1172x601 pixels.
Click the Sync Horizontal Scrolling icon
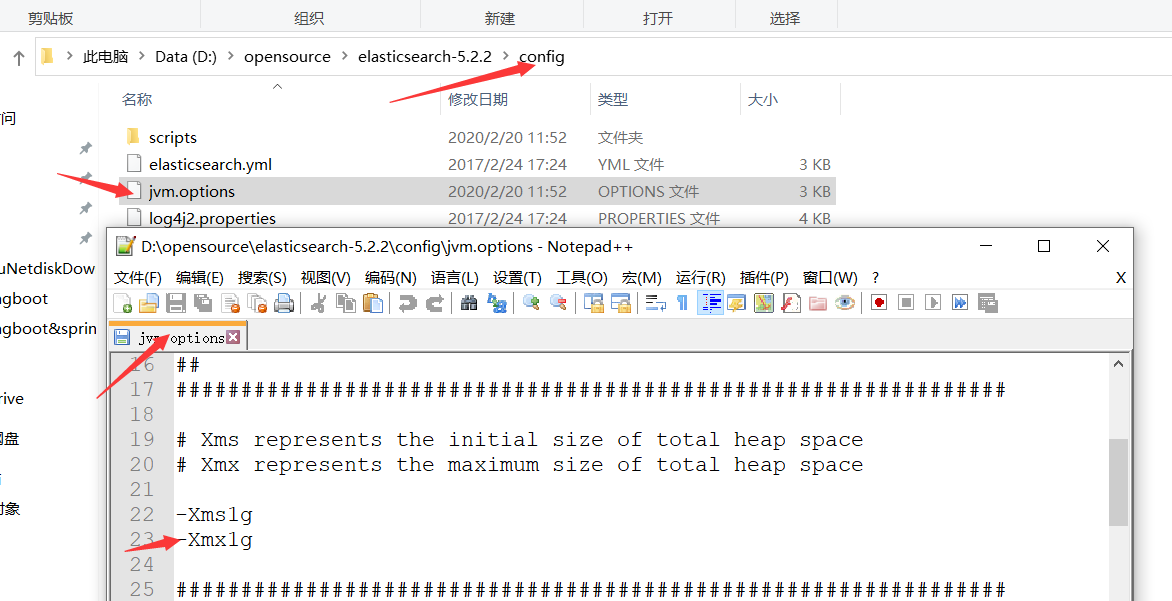click(620, 303)
